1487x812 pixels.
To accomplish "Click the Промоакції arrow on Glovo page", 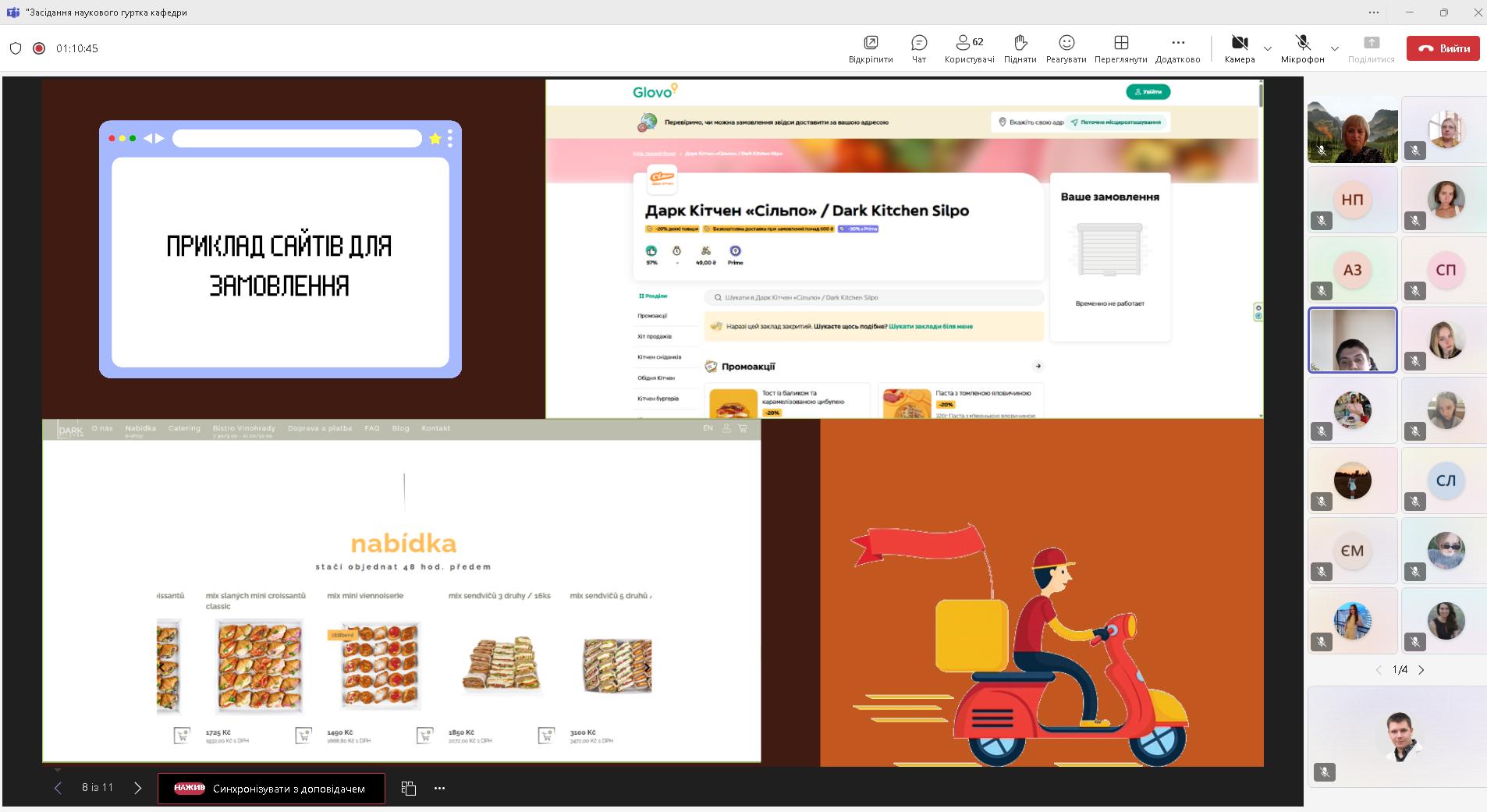I will coord(1038,366).
